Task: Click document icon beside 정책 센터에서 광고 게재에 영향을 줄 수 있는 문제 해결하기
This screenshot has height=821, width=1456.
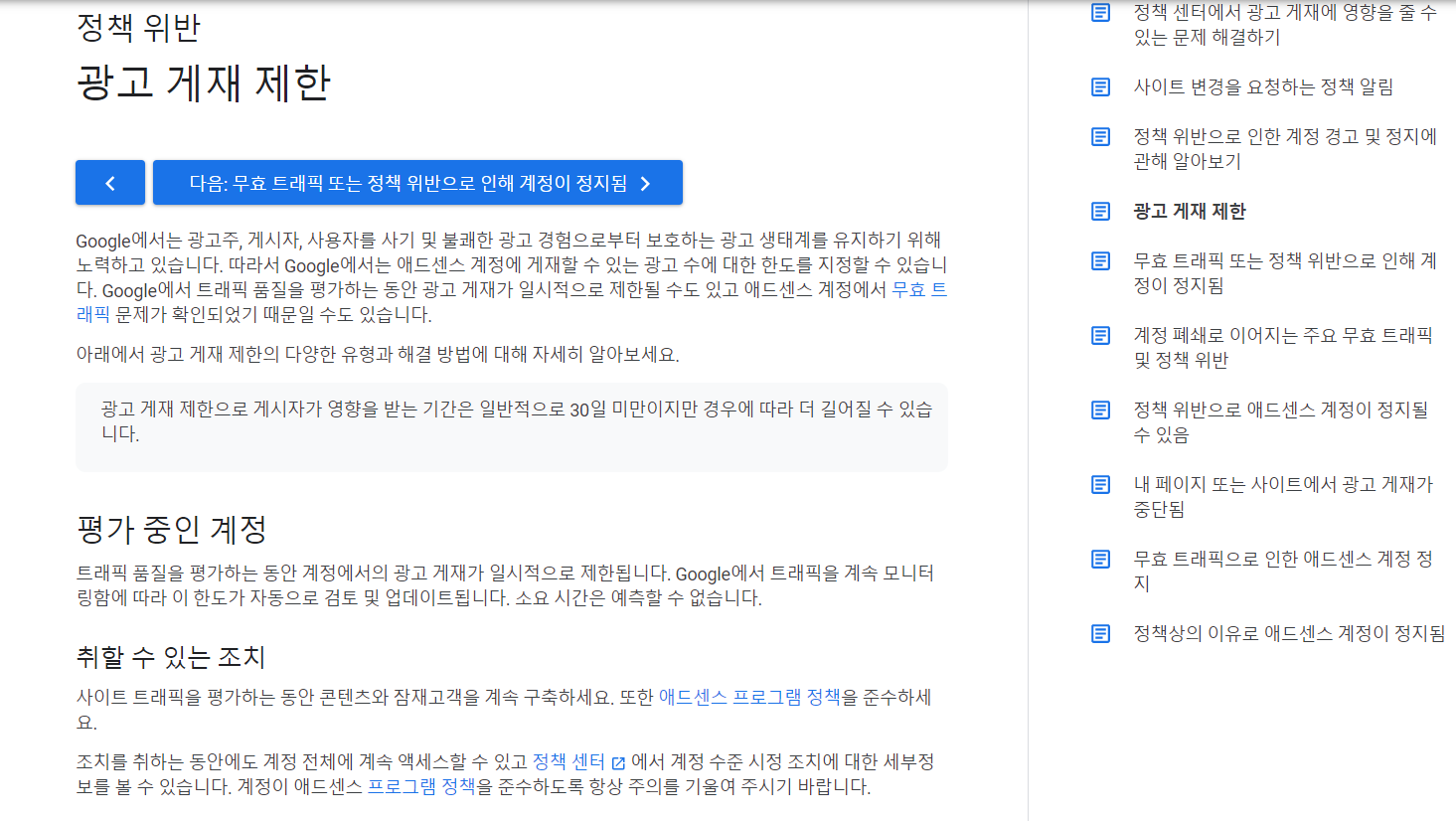Action: click(1100, 13)
